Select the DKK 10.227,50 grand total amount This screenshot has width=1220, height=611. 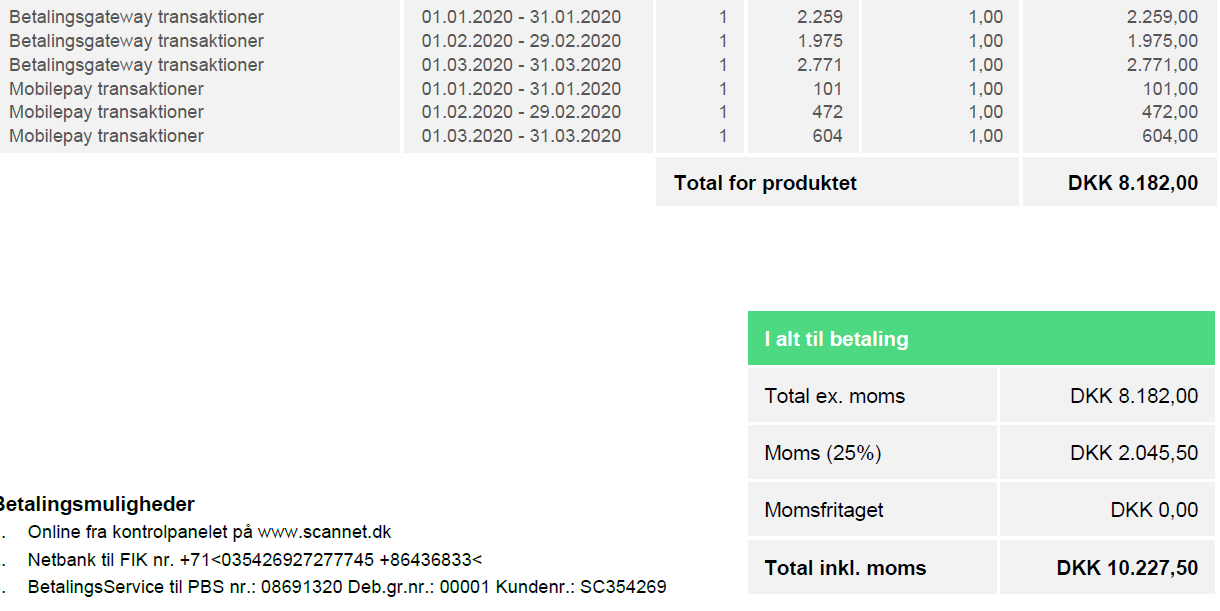pos(1127,568)
